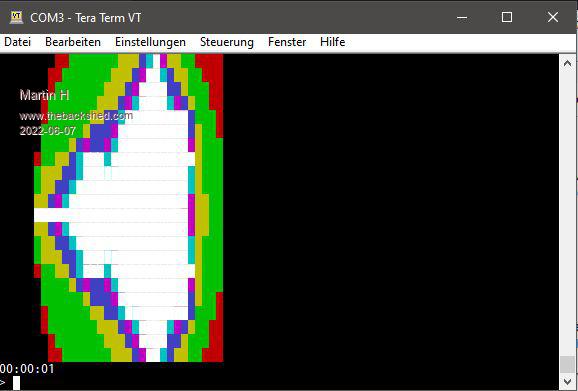Click the empty vertical scrollbar track

click(x=567, y=214)
